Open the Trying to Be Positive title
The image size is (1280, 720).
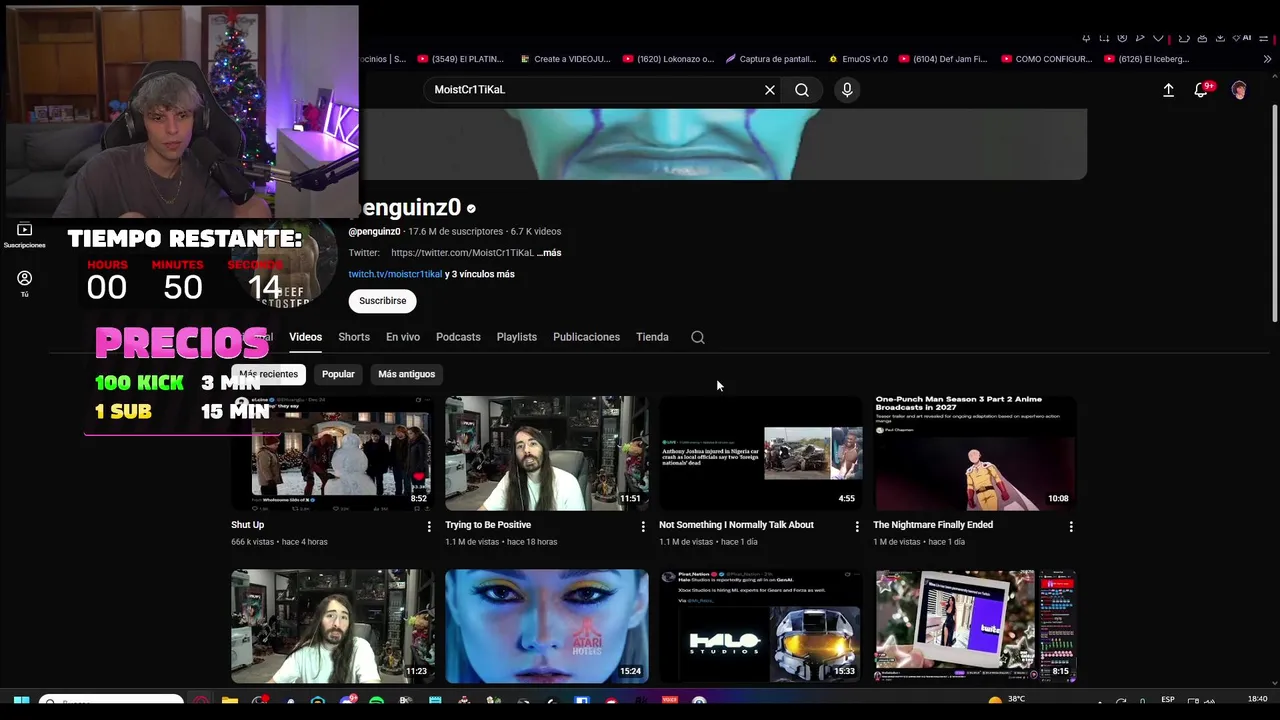coord(488,525)
